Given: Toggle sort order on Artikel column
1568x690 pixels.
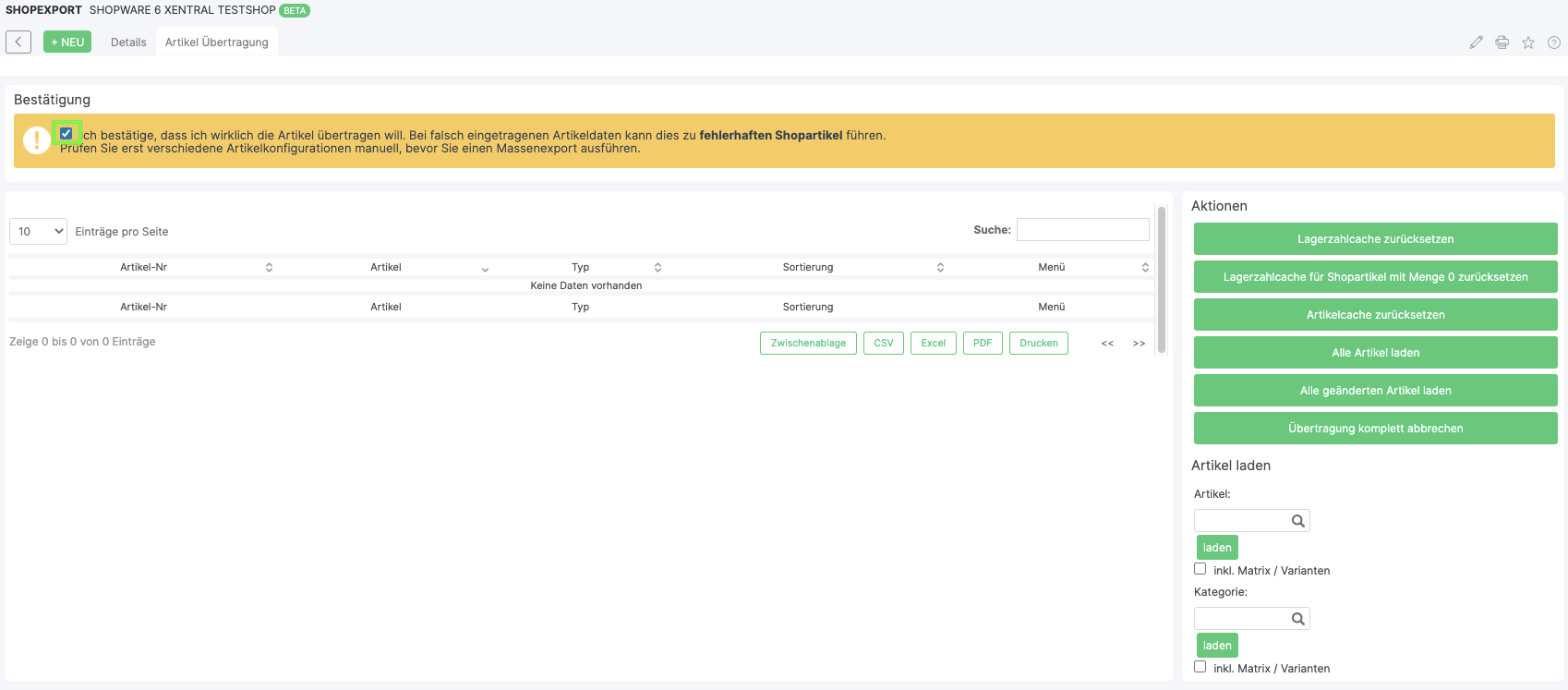Looking at the screenshot, I should (x=485, y=268).
